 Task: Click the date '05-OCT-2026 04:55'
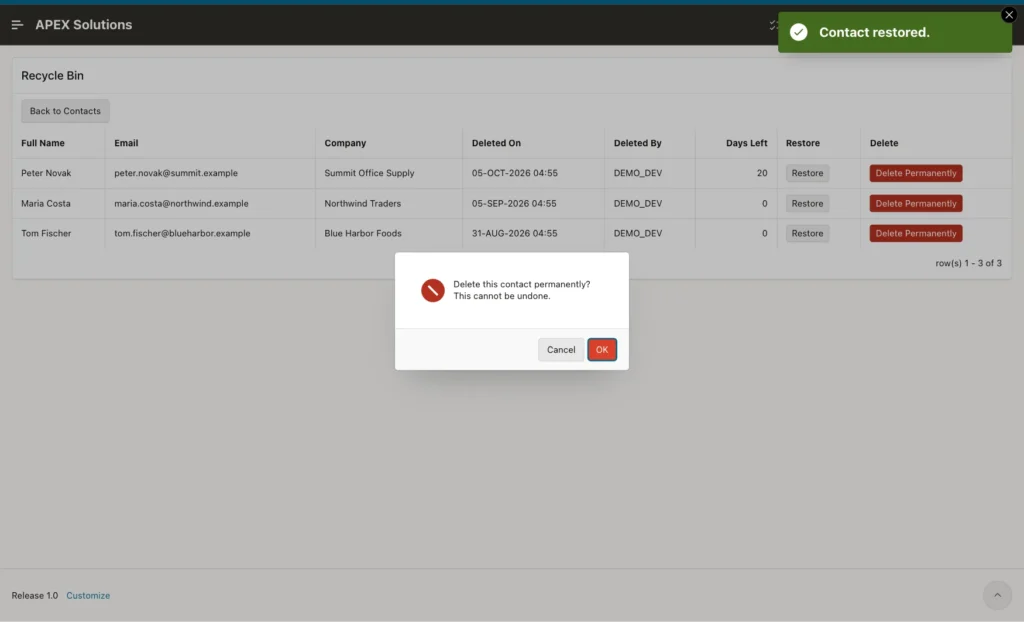(515, 173)
